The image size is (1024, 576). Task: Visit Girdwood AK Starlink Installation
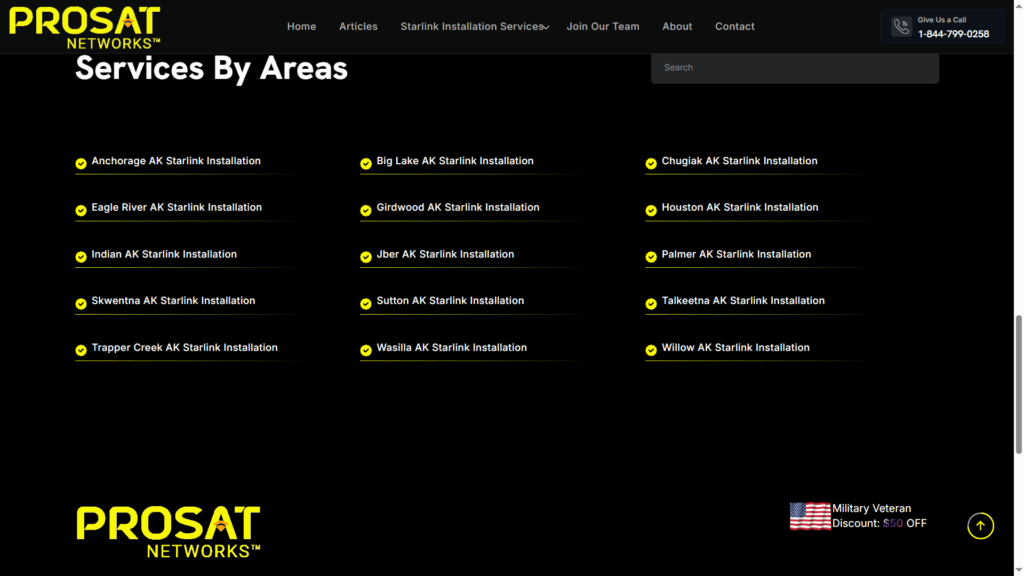click(x=458, y=207)
